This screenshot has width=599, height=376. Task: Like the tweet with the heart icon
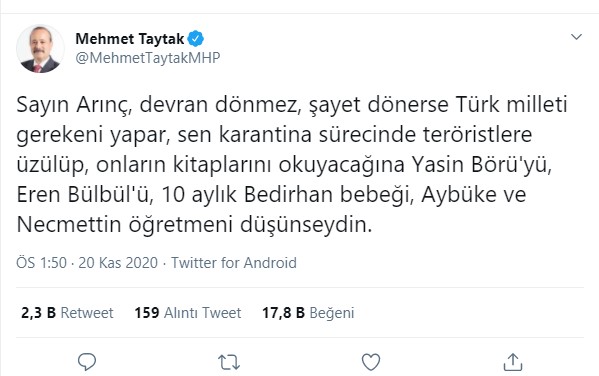371,362
